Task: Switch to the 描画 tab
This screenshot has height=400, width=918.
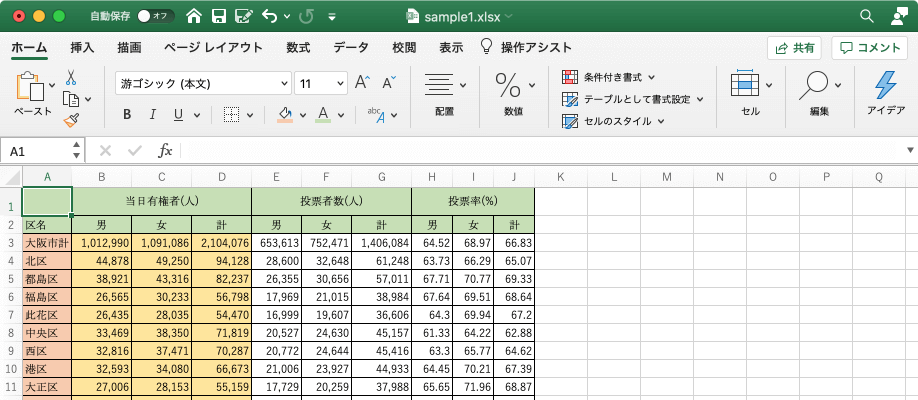Action: click(x=129, y=48)
